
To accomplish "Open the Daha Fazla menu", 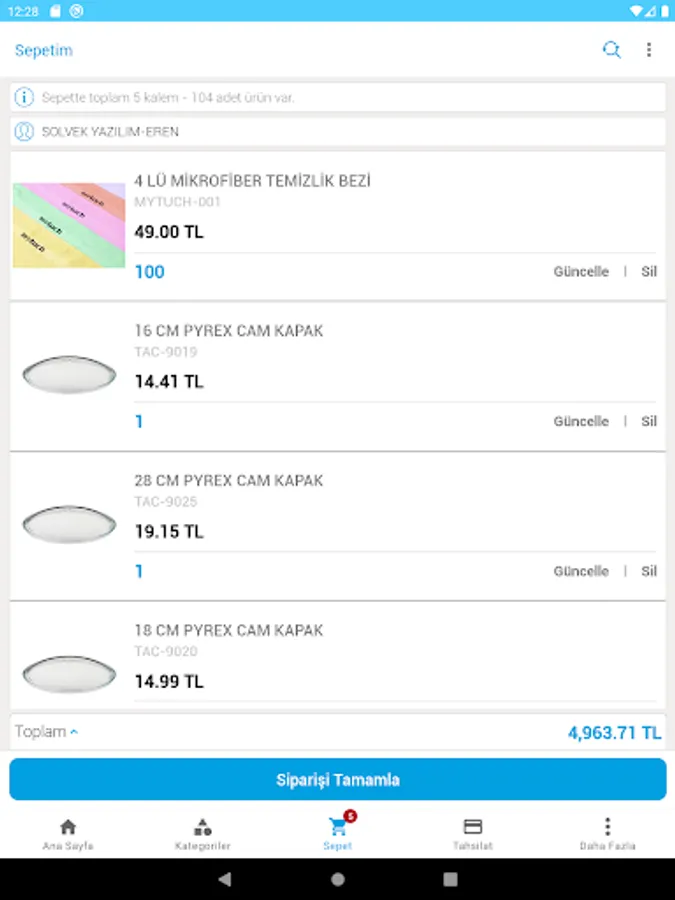I will 607,834.
